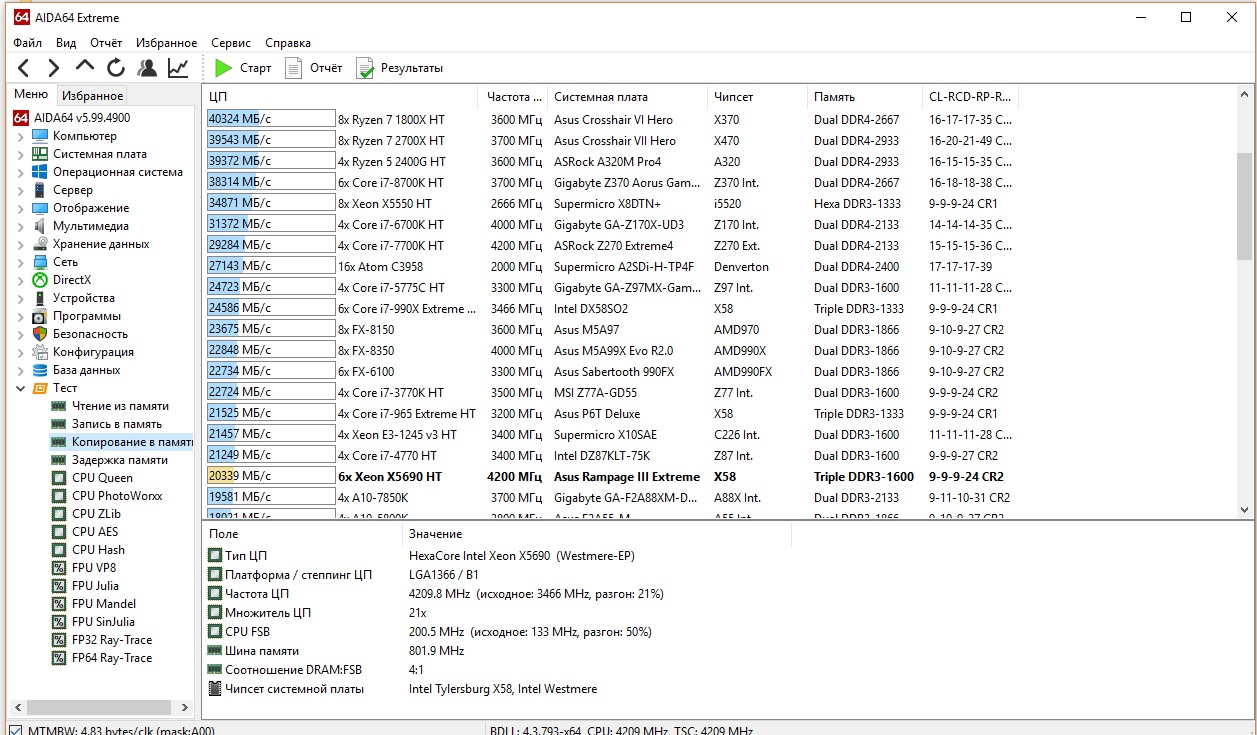The height and width of the screenshot is (735, 1257).
Task: Click the Устройства icon
Action: (40, 298)
